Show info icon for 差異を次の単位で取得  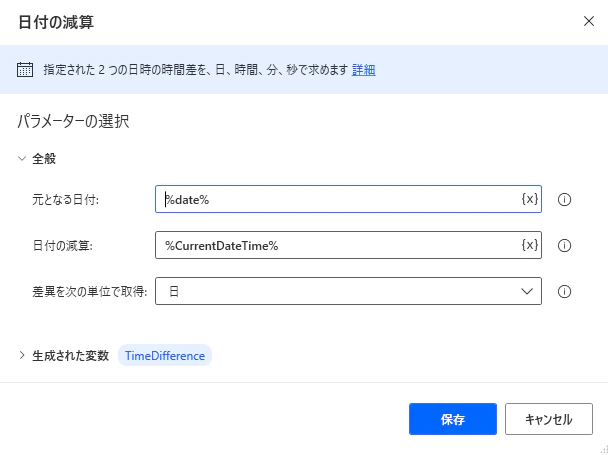(x=564, y=291)
